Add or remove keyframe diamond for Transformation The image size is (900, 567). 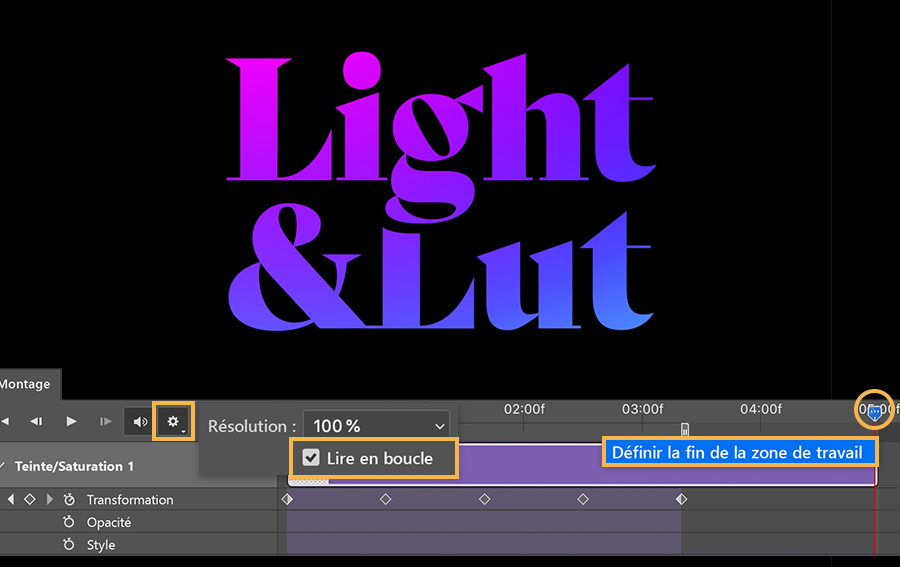[30, 499]
